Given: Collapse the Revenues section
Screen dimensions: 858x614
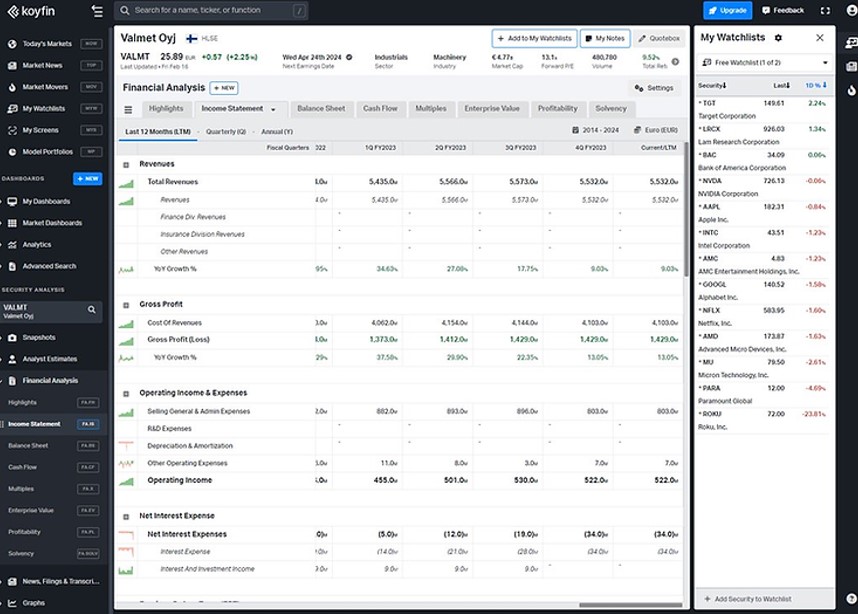Looking at the screenshot, I should click(x=126, y=165).
